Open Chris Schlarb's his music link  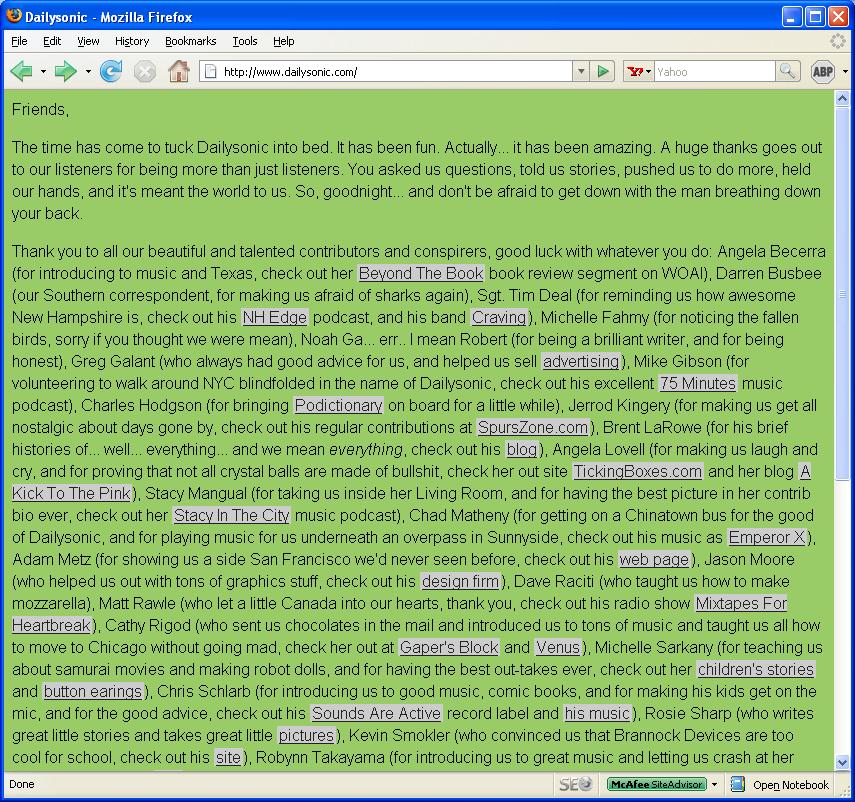[597, 713]
